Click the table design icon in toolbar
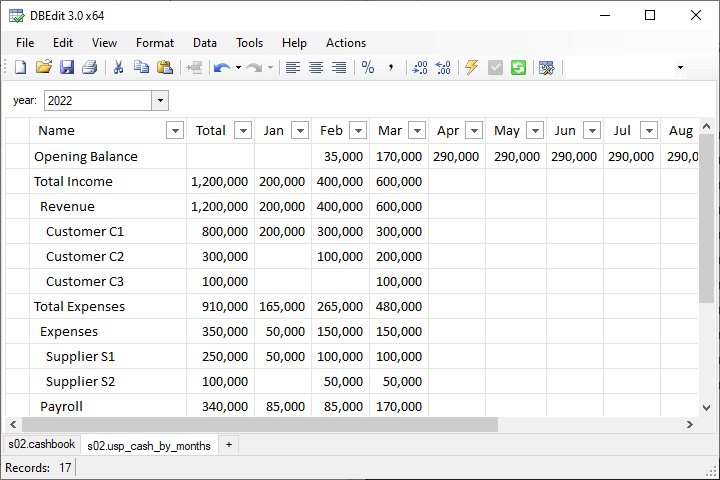 click(546, 68)
